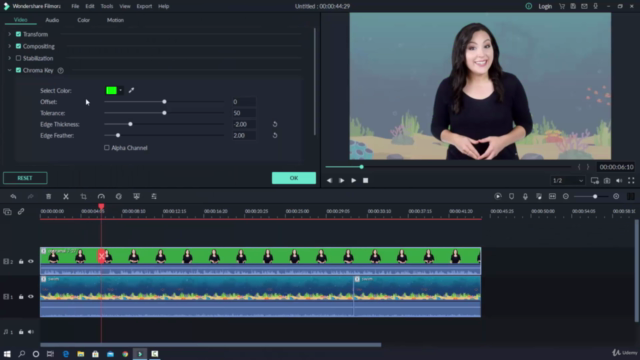Open the Tools menu
The width and height of the screenshot is (640, 360).
(107, 6)
